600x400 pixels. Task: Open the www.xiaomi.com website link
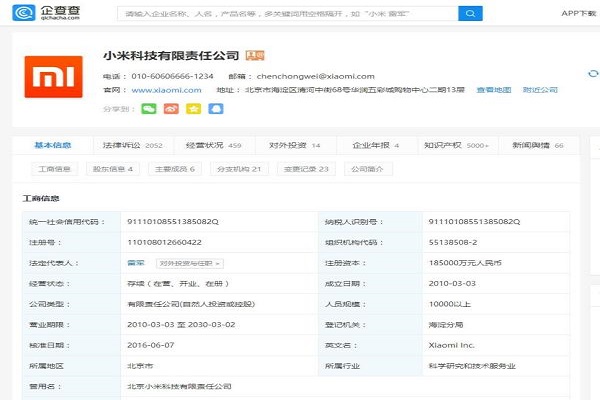coord(164,90)
